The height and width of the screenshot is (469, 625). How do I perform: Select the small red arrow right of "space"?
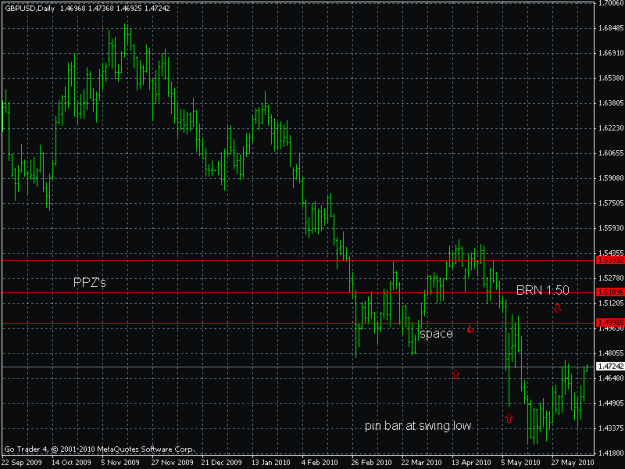click(470, 329)
